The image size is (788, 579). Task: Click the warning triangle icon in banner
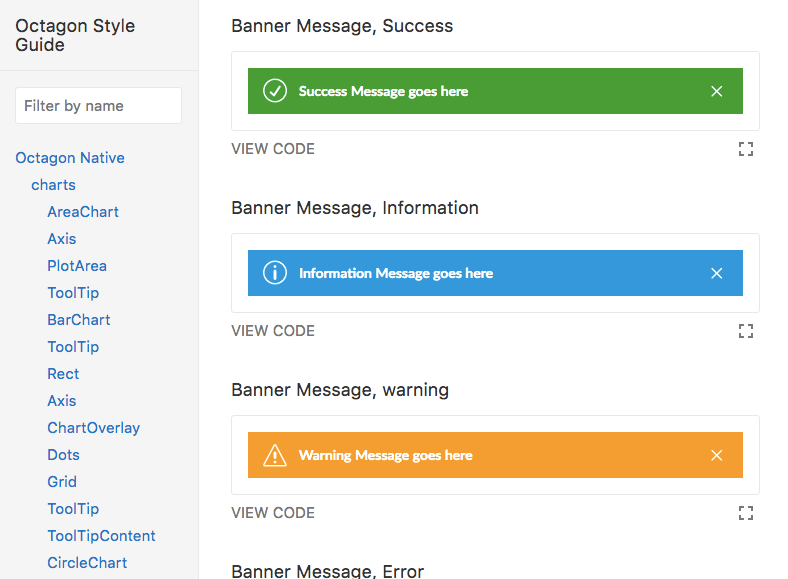pos(274,455)
